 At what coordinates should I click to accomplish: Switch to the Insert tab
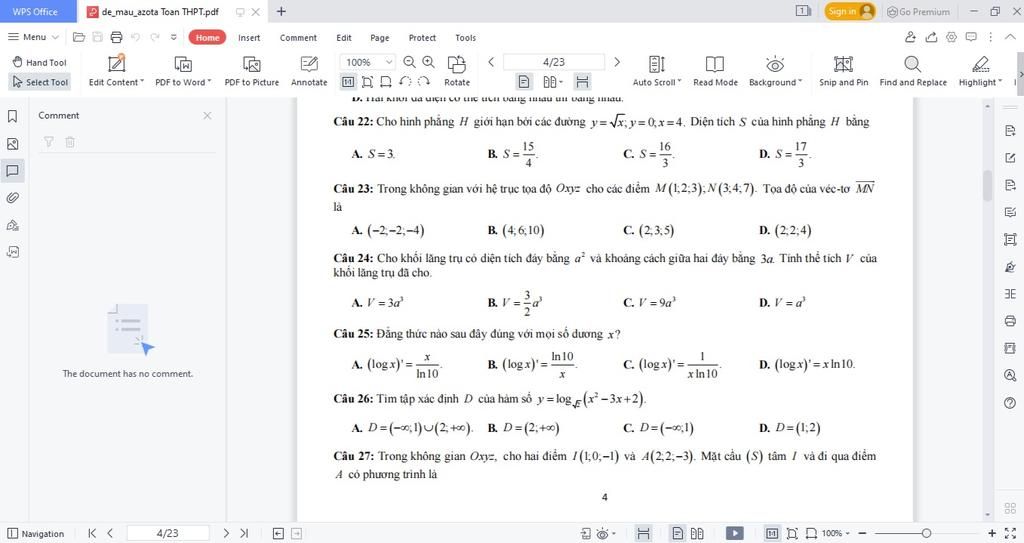249,38
